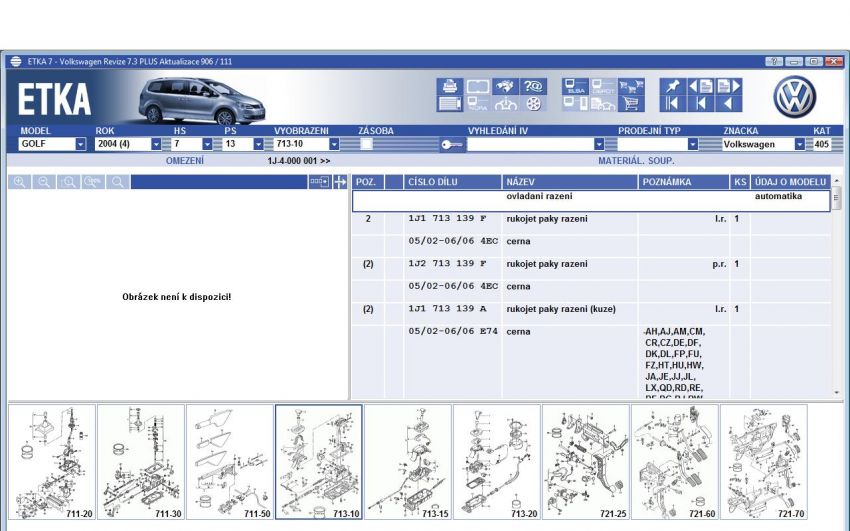Viewport: 850px width, 531px height.
Task: Click the ?@ help inquiry icon
Action: 533,86
